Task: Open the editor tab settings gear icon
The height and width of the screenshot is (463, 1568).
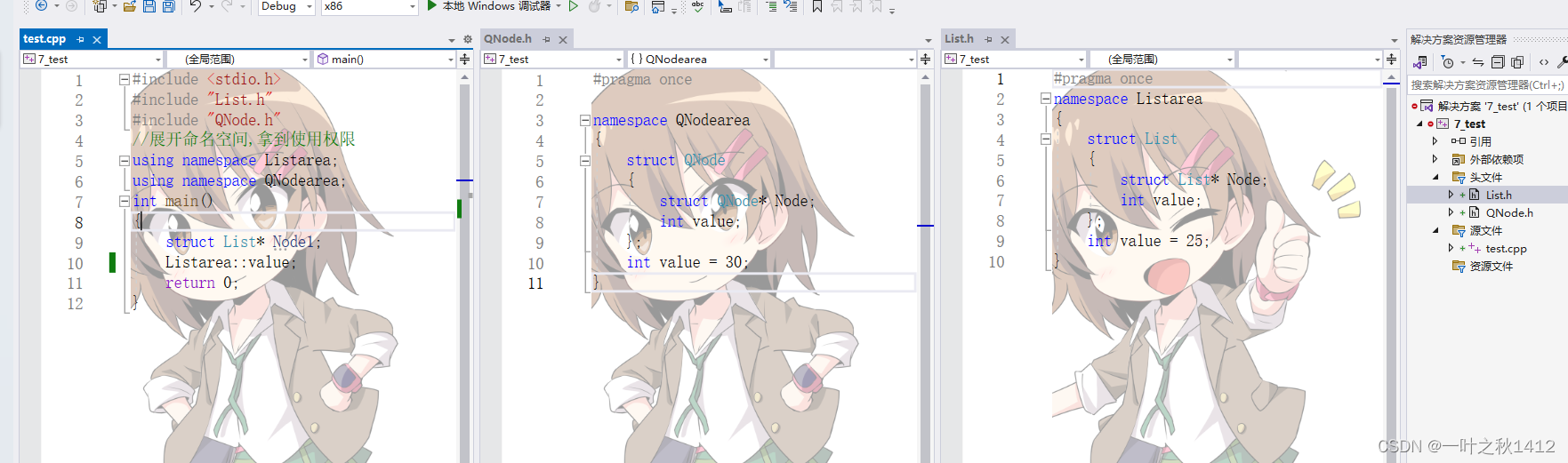Action: tap(468, 39)
